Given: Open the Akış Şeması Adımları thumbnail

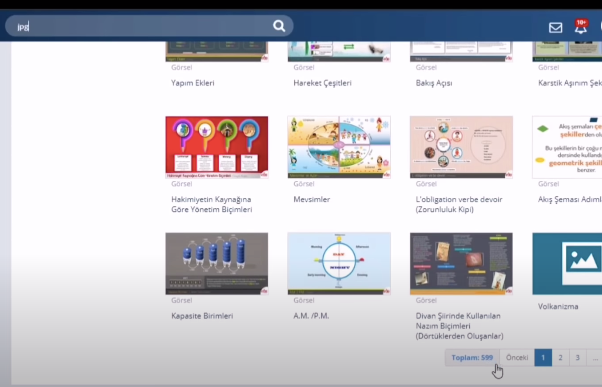Looking at the screenshot, I should point(567,147).
